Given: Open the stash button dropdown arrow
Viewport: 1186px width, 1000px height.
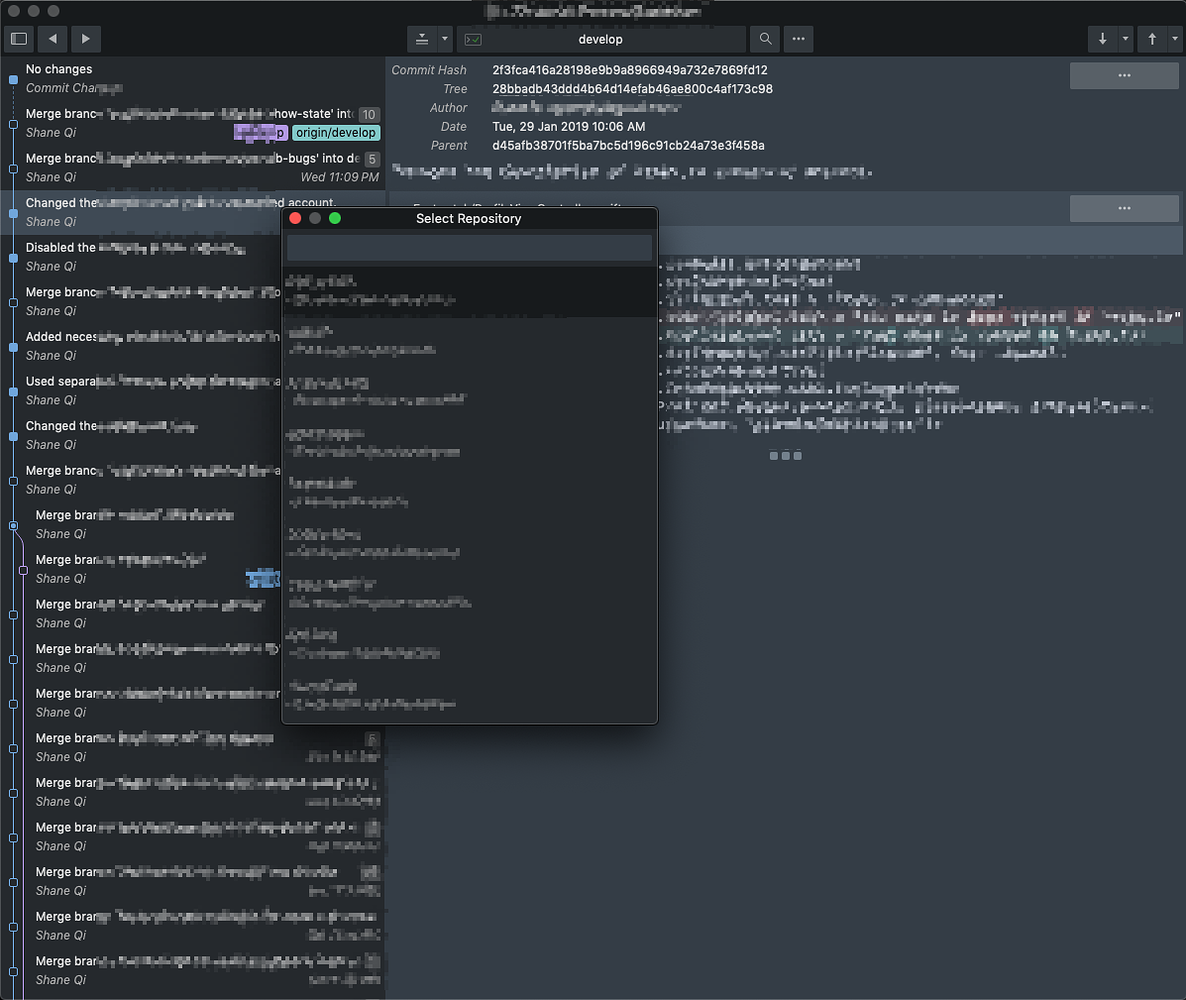Looking at the screenshot, I should (445, 39).
